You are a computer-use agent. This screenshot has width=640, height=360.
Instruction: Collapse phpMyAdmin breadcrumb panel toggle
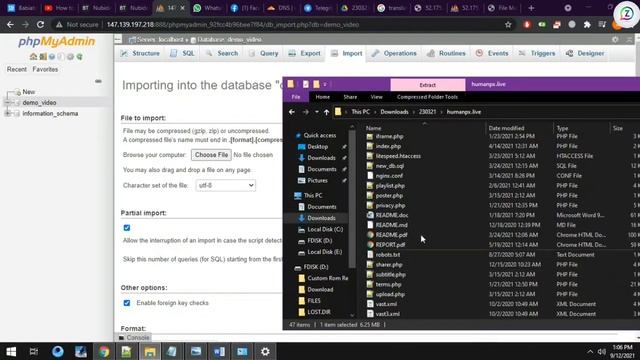[118, 40]
